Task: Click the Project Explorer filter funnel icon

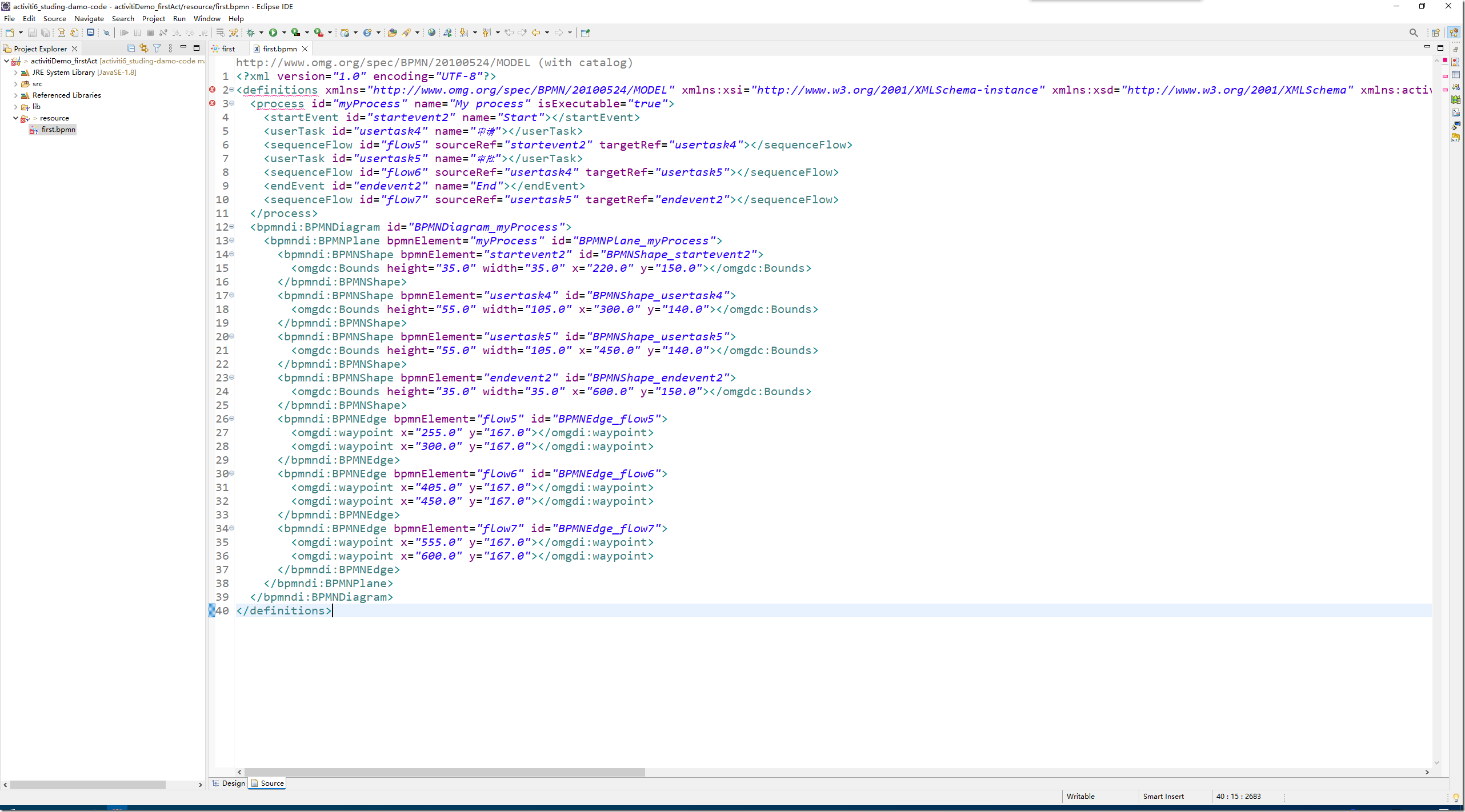Action: point(157,49)
